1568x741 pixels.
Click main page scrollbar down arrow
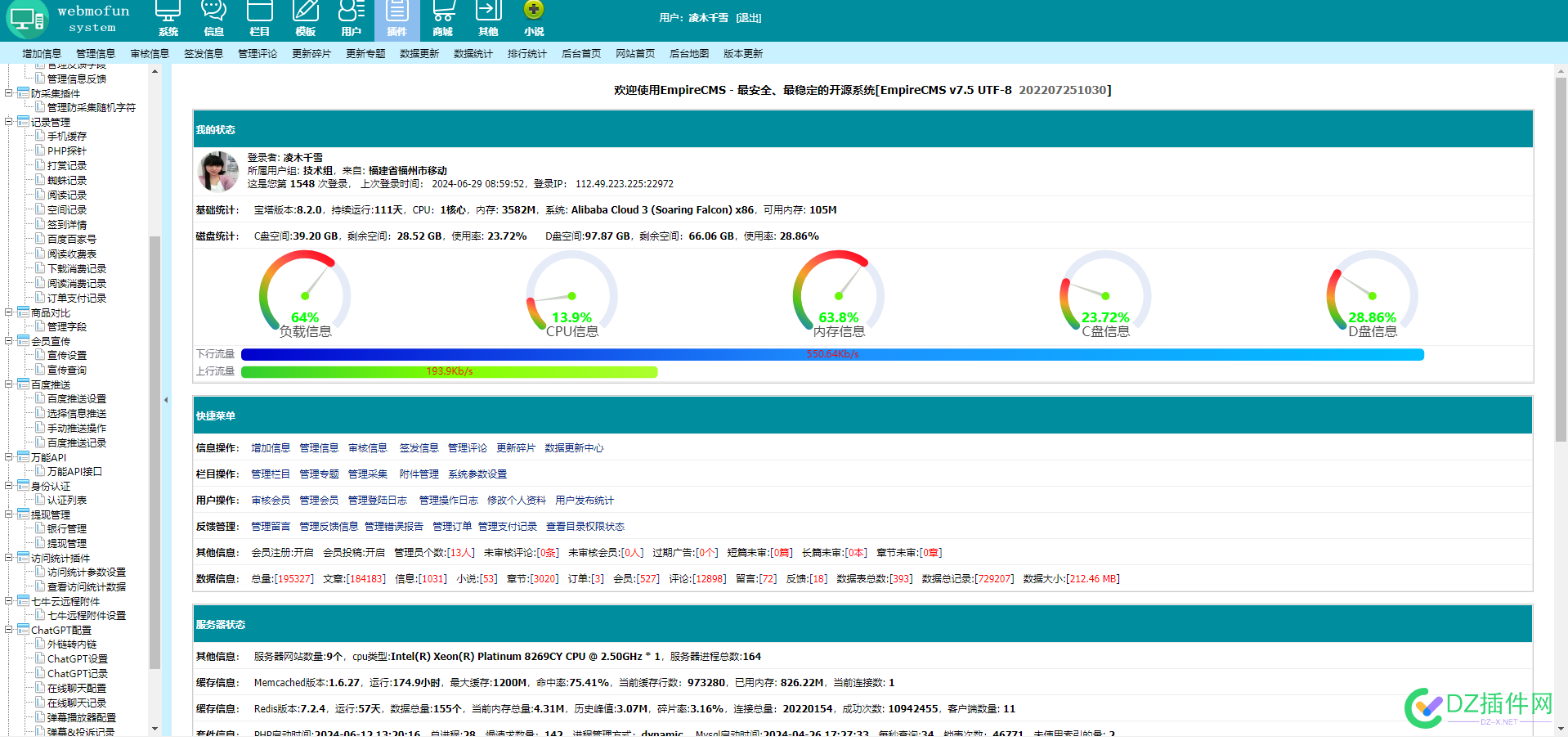point(1561,728)
